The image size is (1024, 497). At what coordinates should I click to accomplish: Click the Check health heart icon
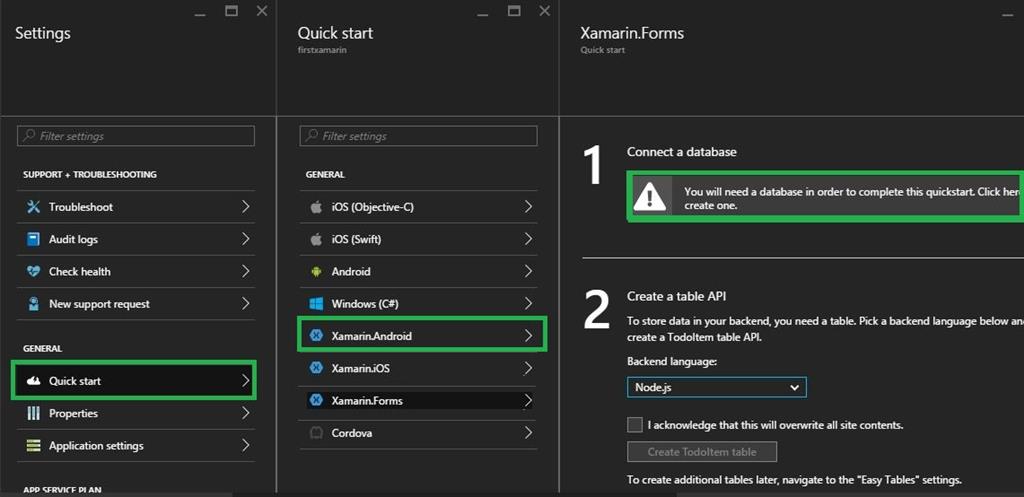pos(33,271)
